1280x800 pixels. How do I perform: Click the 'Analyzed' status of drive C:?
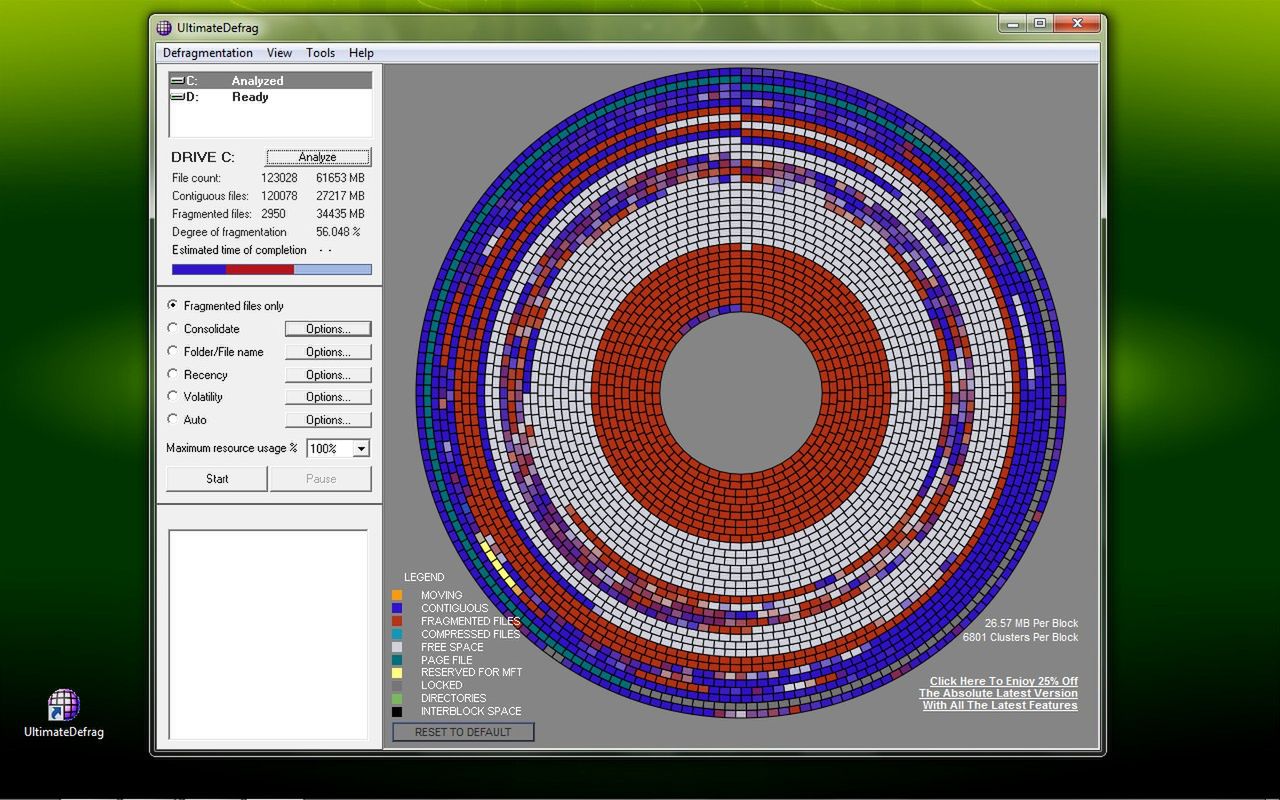pos(257,81)
